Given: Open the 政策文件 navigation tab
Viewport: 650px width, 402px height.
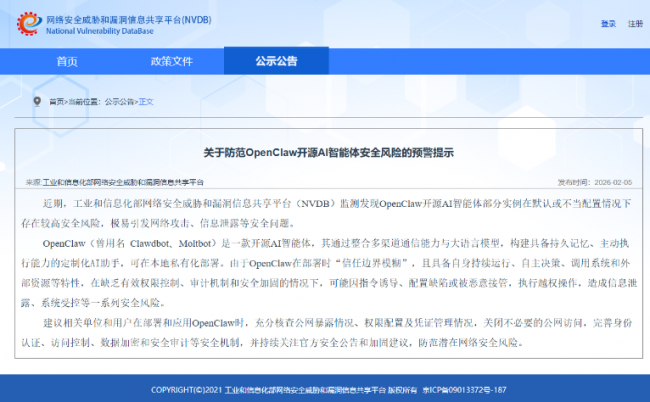Looking at the screenshot, I should (172, 61).
